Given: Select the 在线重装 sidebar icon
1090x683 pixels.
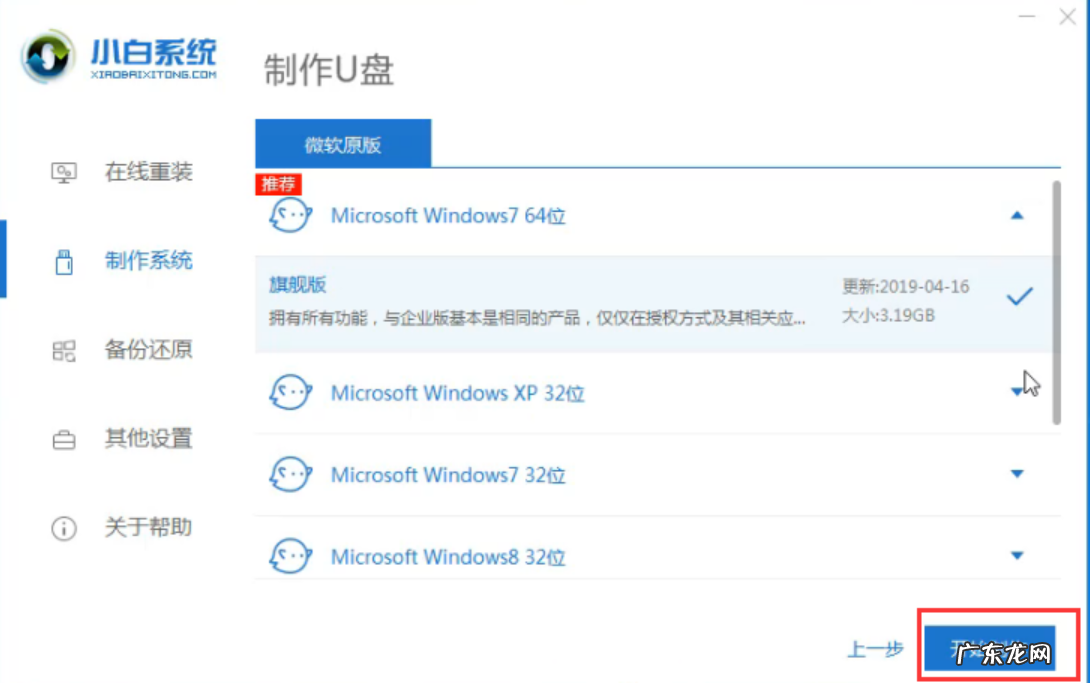Looking at the screenshot, I should click(x=64, y=172).
